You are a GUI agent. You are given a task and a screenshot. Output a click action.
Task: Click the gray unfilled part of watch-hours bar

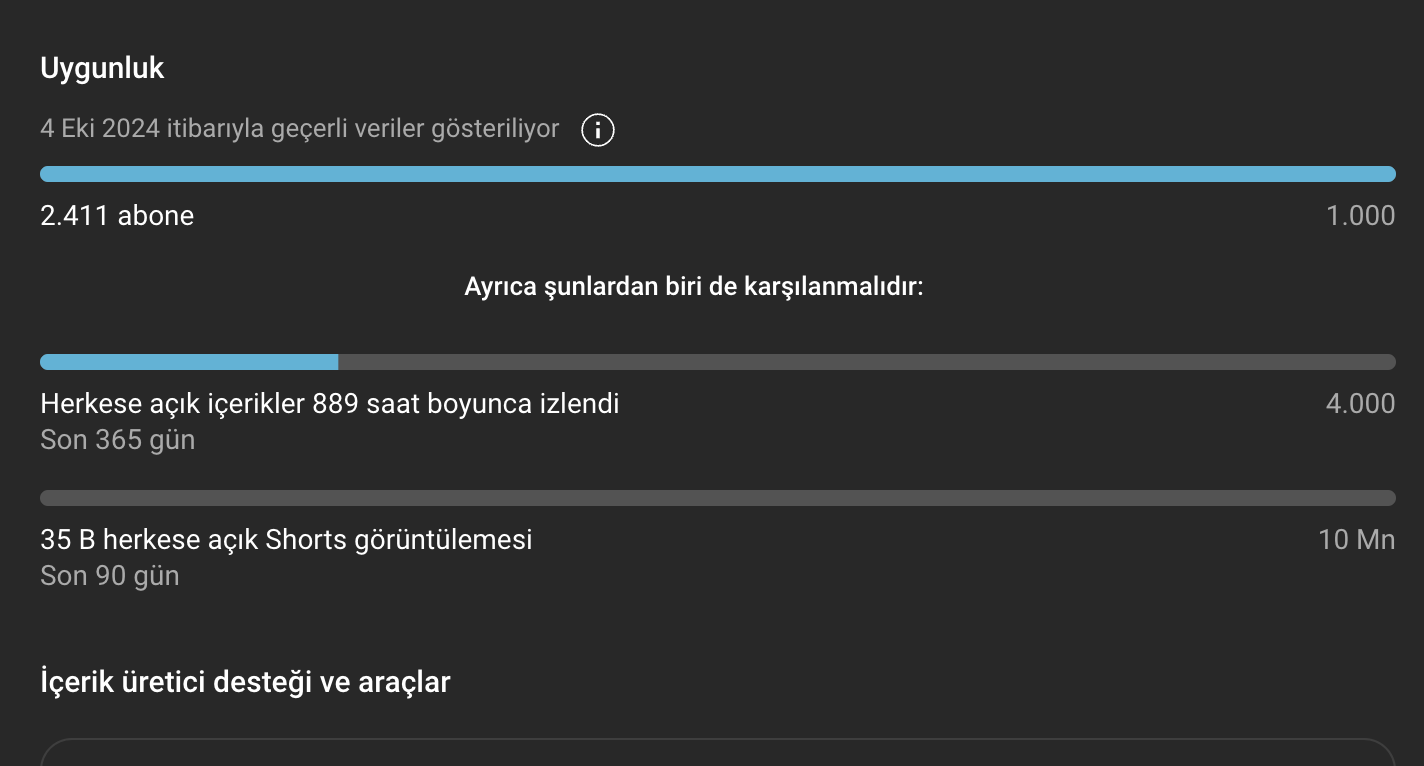pos(866,362)
